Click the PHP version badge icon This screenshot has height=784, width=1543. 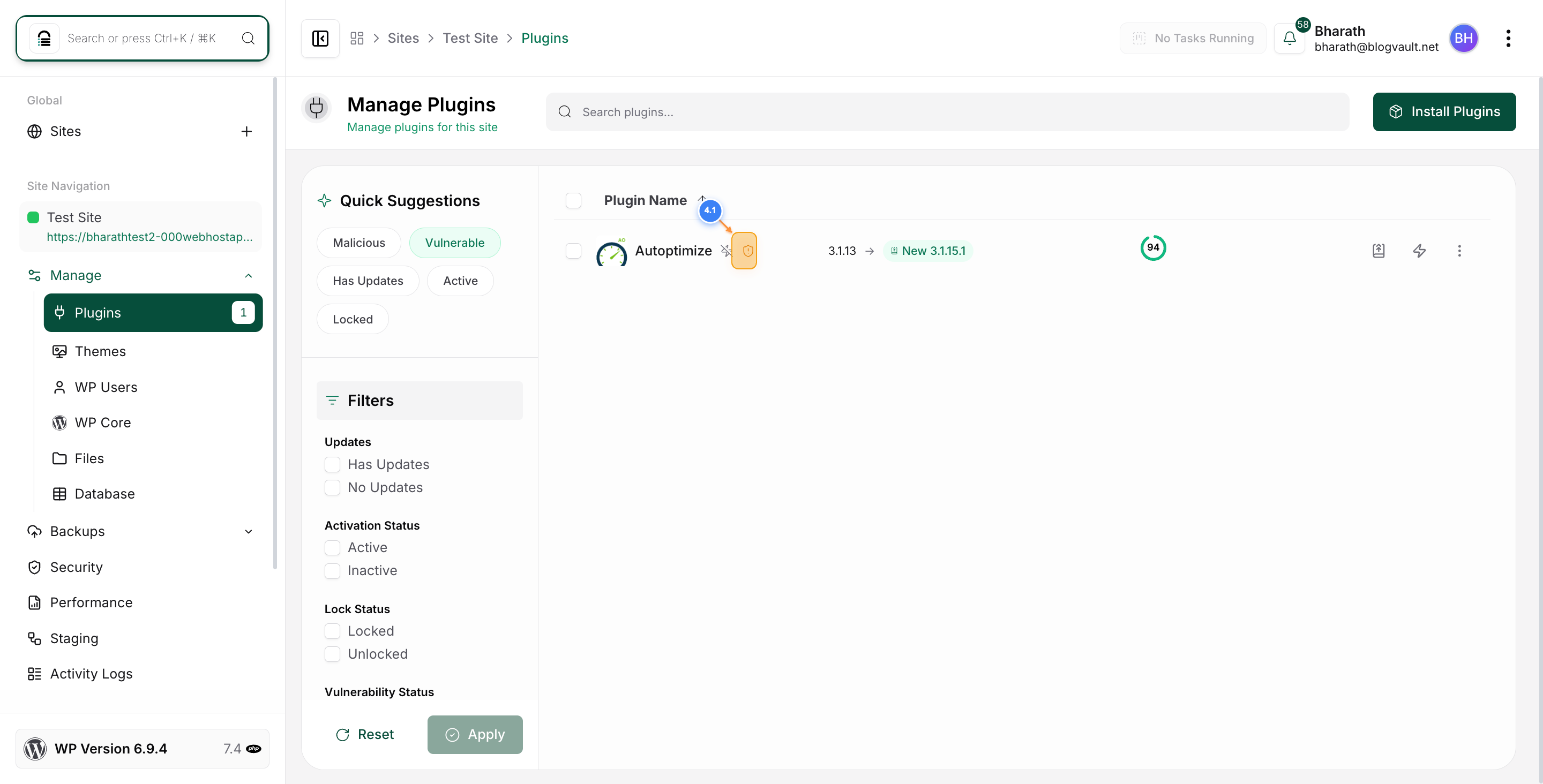pos(254,749)
